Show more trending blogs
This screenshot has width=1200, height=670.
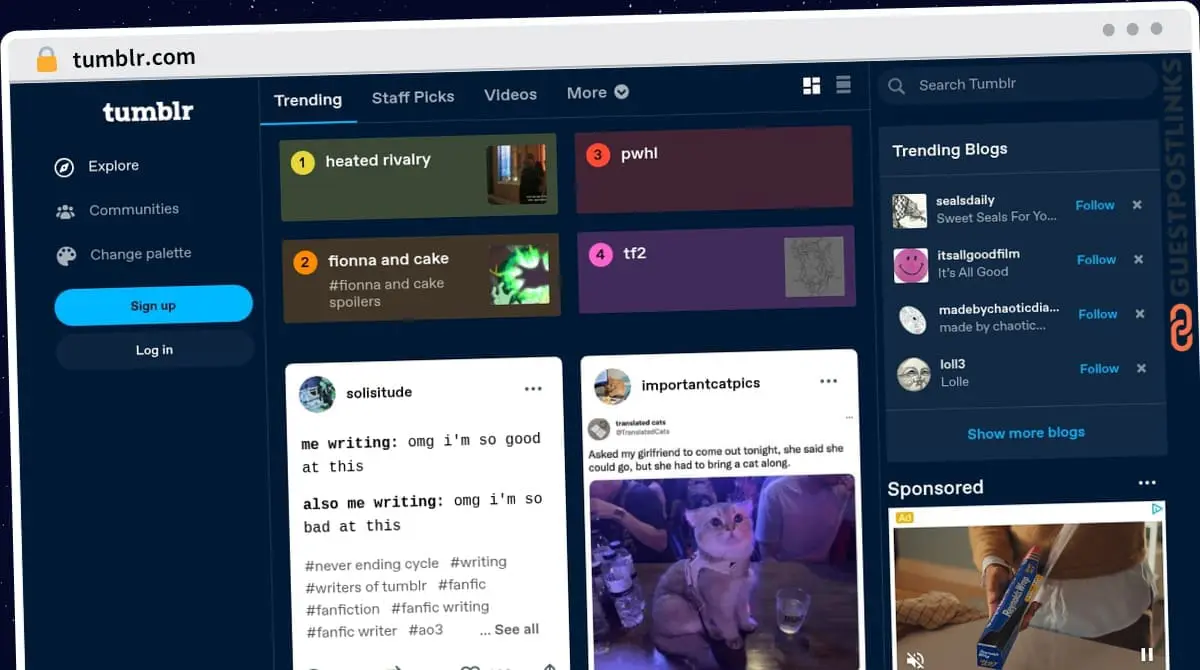pos(1025,432)
